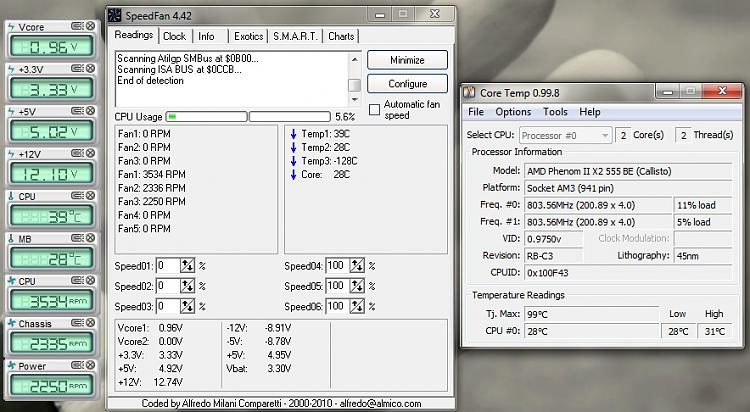Image resolution: width=750 pixels, height=412 pixels.
Task: Open the Exotics tab
Action: (249, 36)
